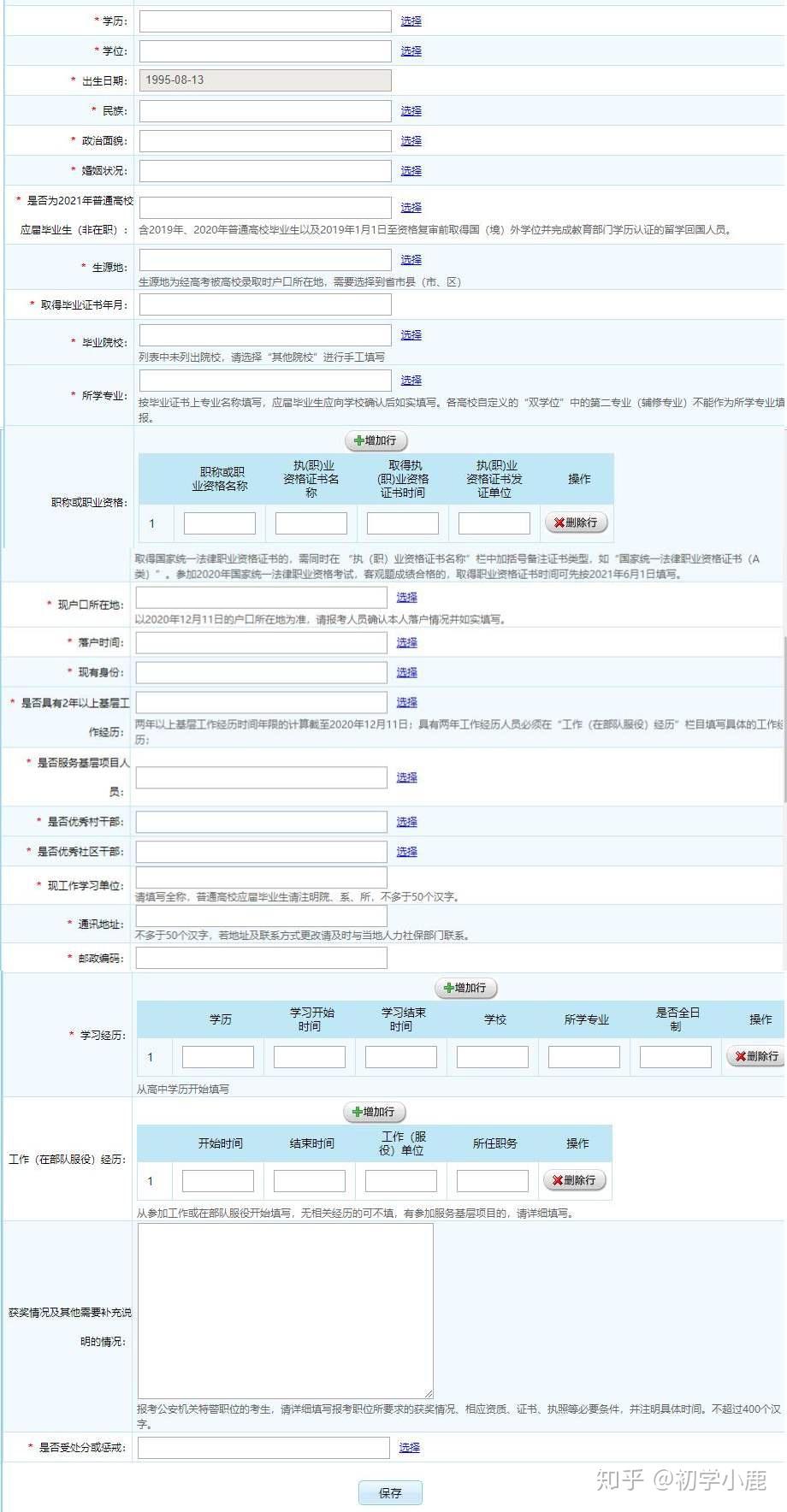787x1512 pixels.
Task: Open 选择 for 是否具有2年以上基层工作经历
Action: [407, 702]
